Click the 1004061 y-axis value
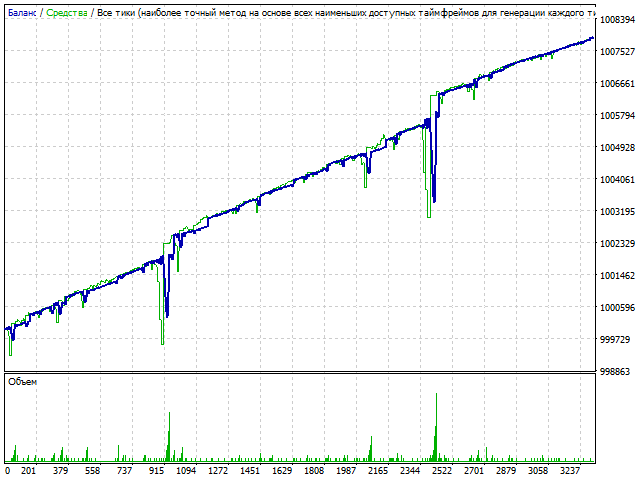Image resolution: width=640 pixels, height=480 pixels. (617, 180)
